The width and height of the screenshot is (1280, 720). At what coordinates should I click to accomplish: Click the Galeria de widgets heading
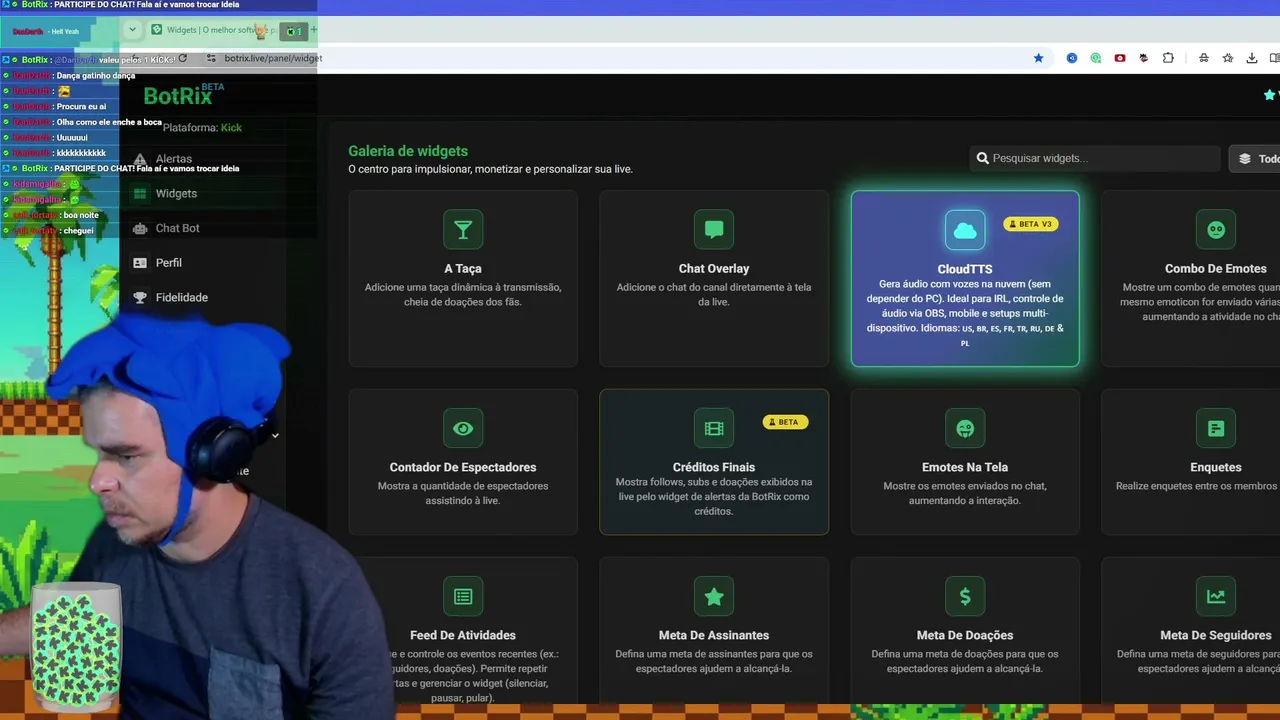[408, 151]
